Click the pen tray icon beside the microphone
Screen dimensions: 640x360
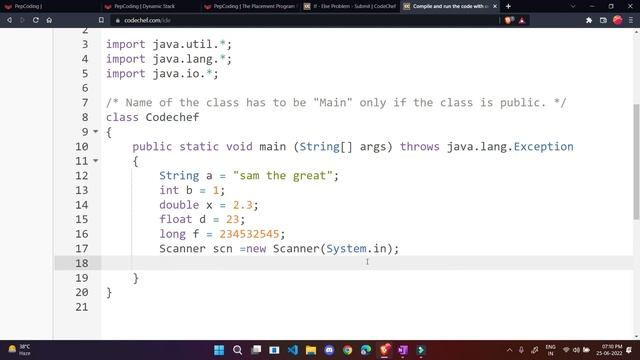535,350
